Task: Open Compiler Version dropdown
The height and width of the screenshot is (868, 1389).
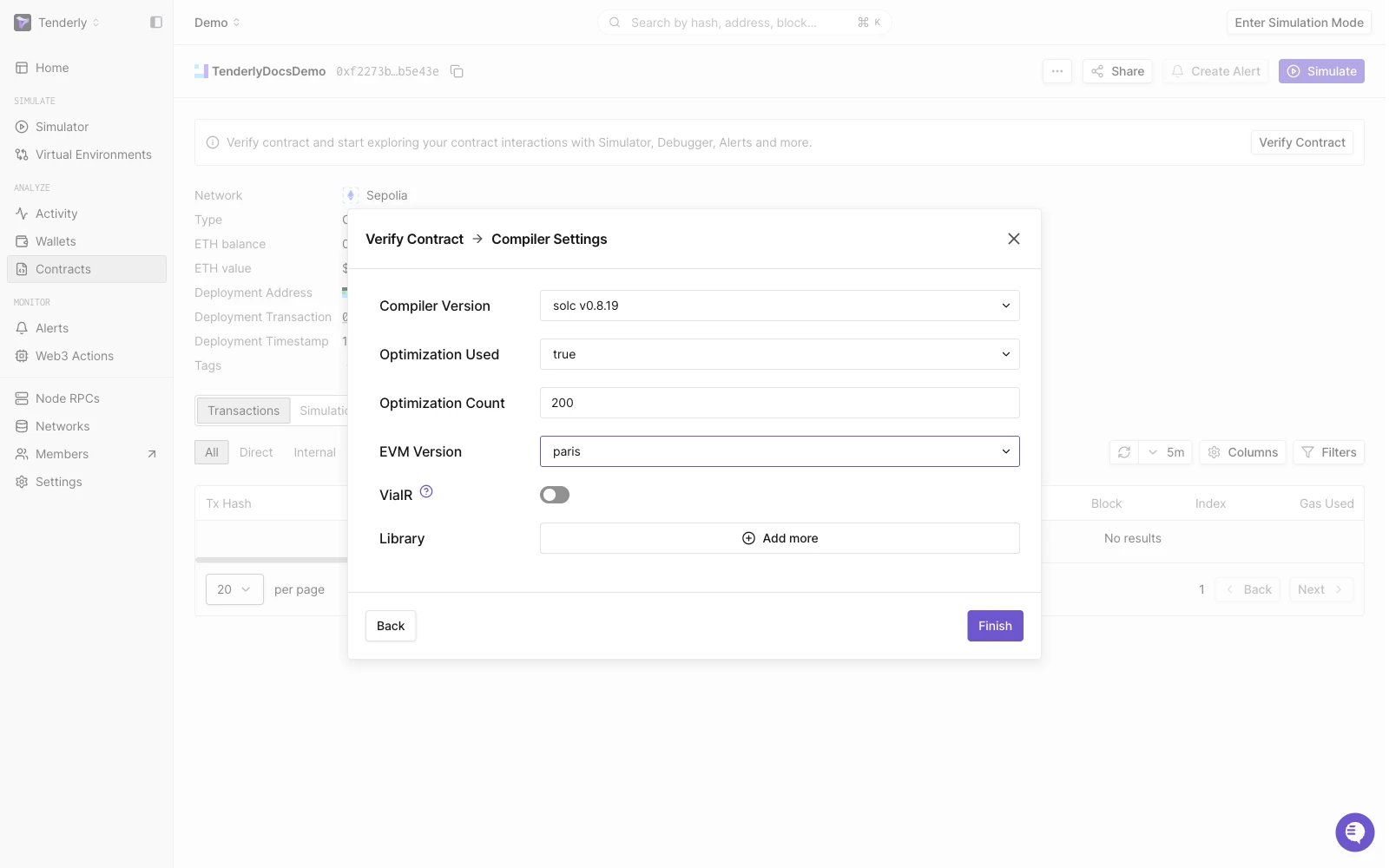Action: tap(780, 306)
